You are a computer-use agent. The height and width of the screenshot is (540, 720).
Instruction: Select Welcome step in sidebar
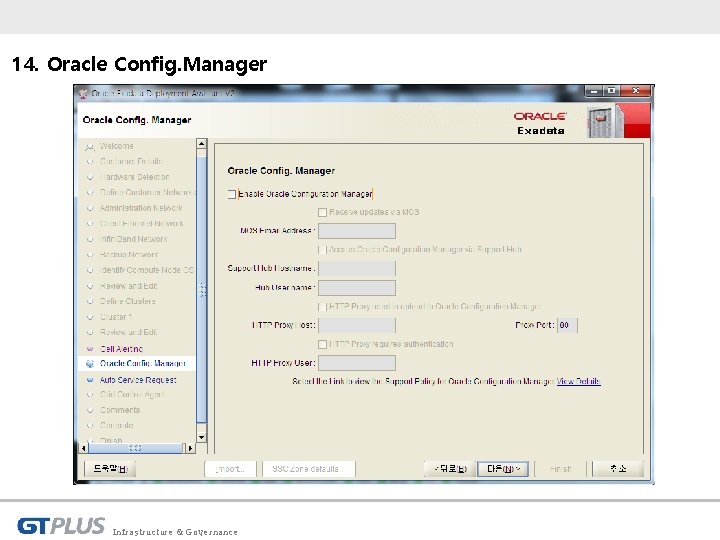pos(117,146)
